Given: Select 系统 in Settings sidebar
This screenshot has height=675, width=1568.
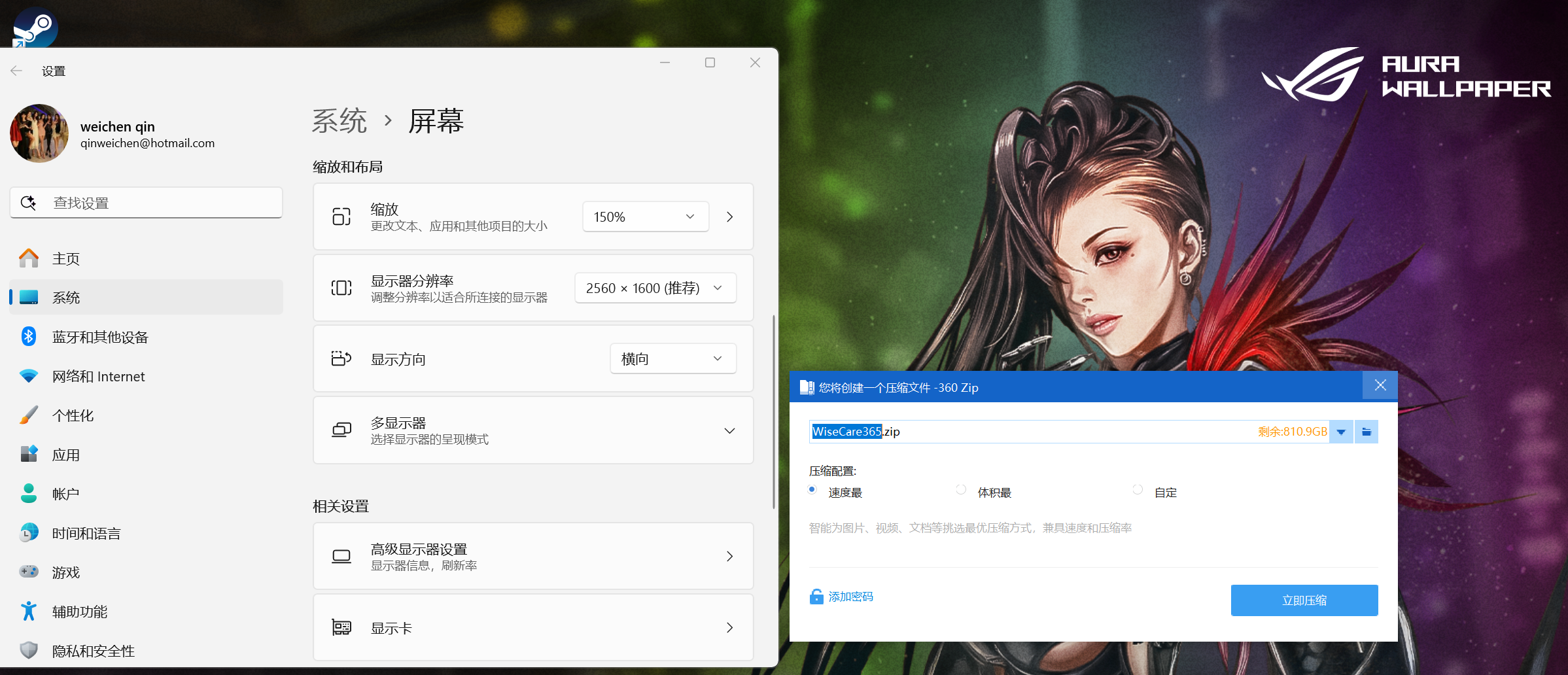Looking at the screenshot, I should tap(146, 298).
